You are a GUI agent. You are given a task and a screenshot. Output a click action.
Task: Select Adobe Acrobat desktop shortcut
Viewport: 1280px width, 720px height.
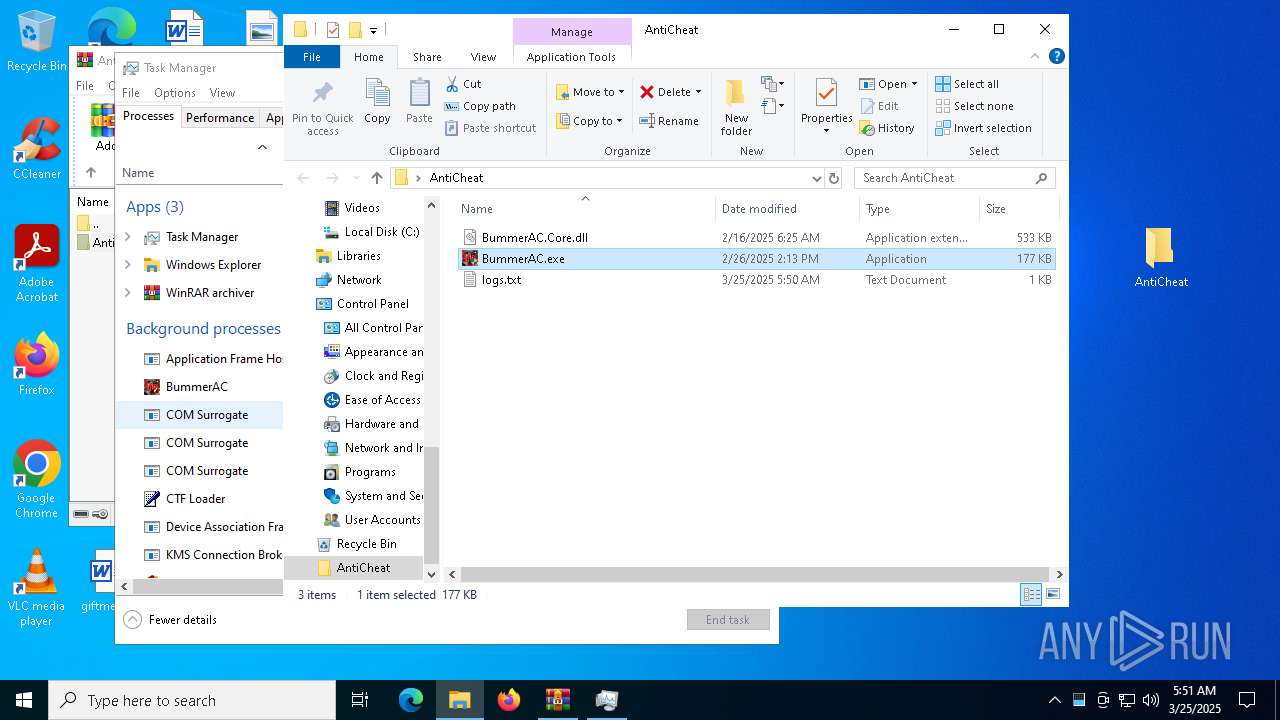tap(37, 264)
